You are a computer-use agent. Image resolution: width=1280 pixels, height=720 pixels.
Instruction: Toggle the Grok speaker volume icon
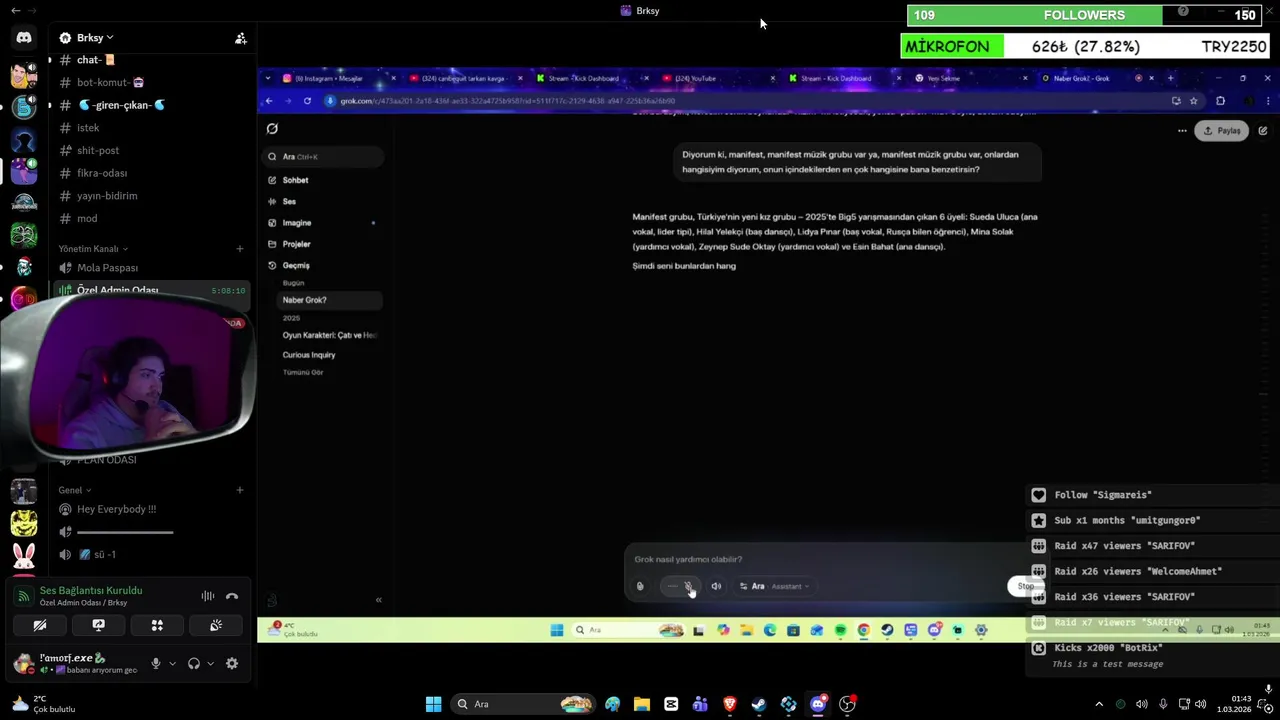click(716, 586)
